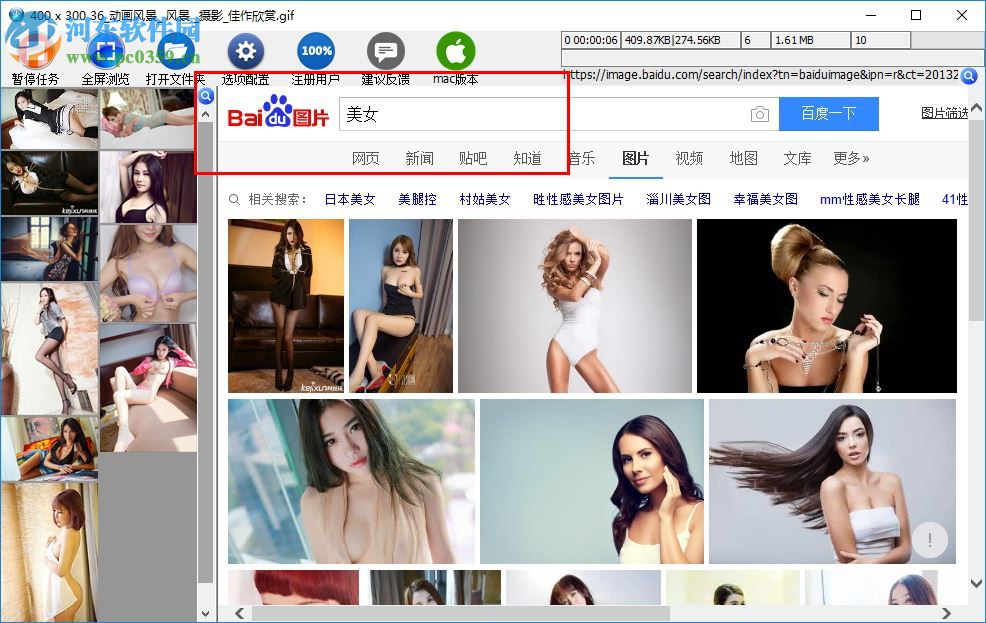Click the 100% 注册用户 icon
The width and height of the screenshot is (986, 623).
click(x=316, y=52)
